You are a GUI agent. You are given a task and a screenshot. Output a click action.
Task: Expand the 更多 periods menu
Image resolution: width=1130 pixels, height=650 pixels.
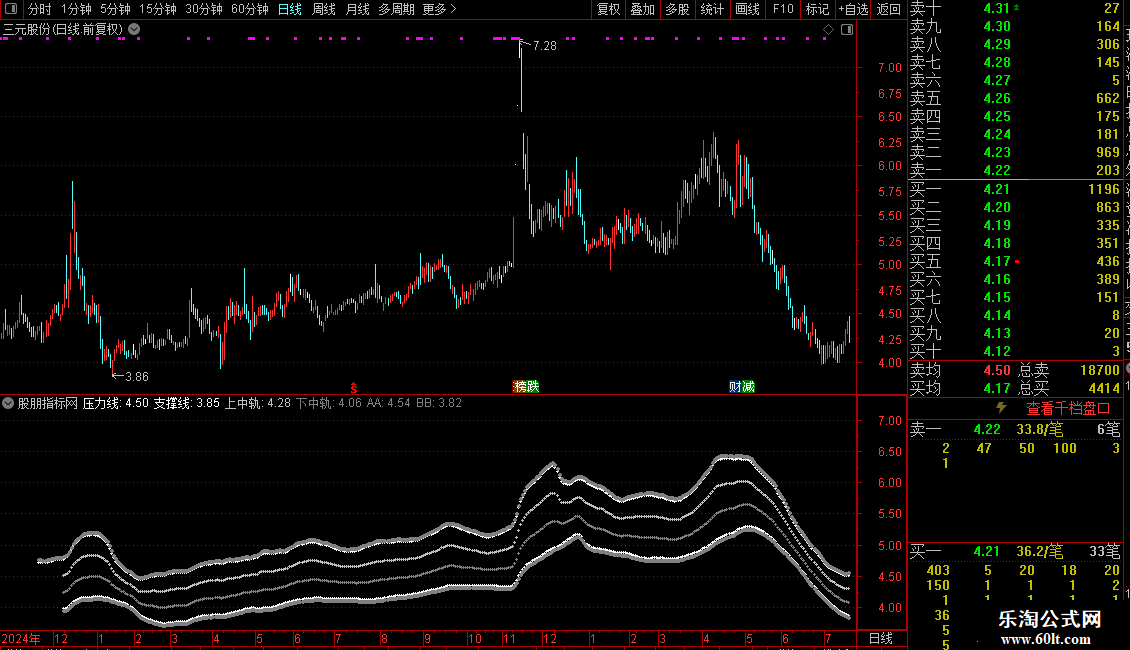click(x=440, y=9)
